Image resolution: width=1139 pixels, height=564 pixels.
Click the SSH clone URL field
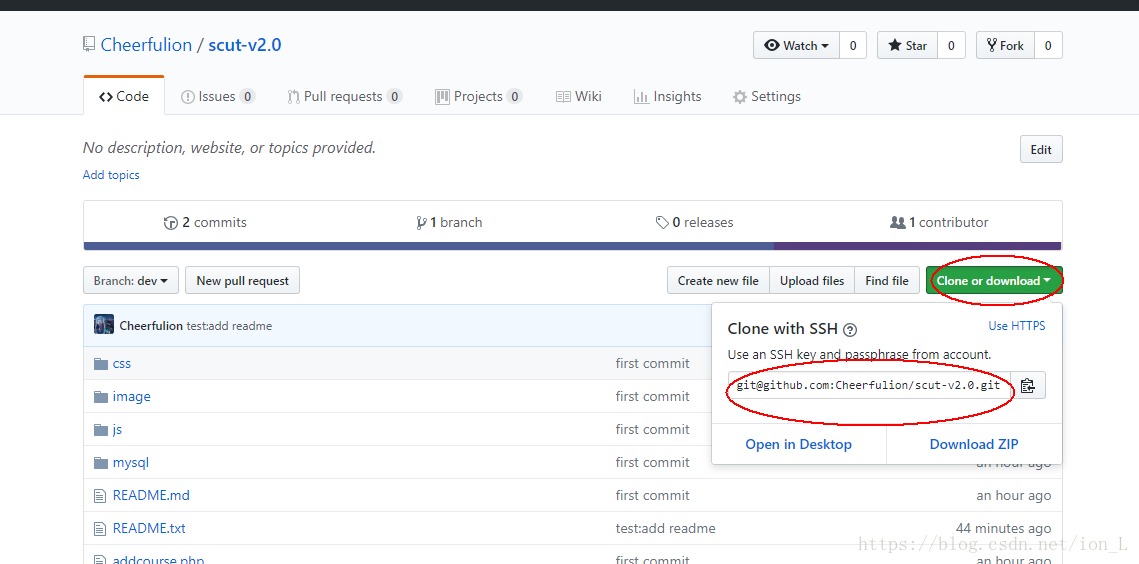869,385
